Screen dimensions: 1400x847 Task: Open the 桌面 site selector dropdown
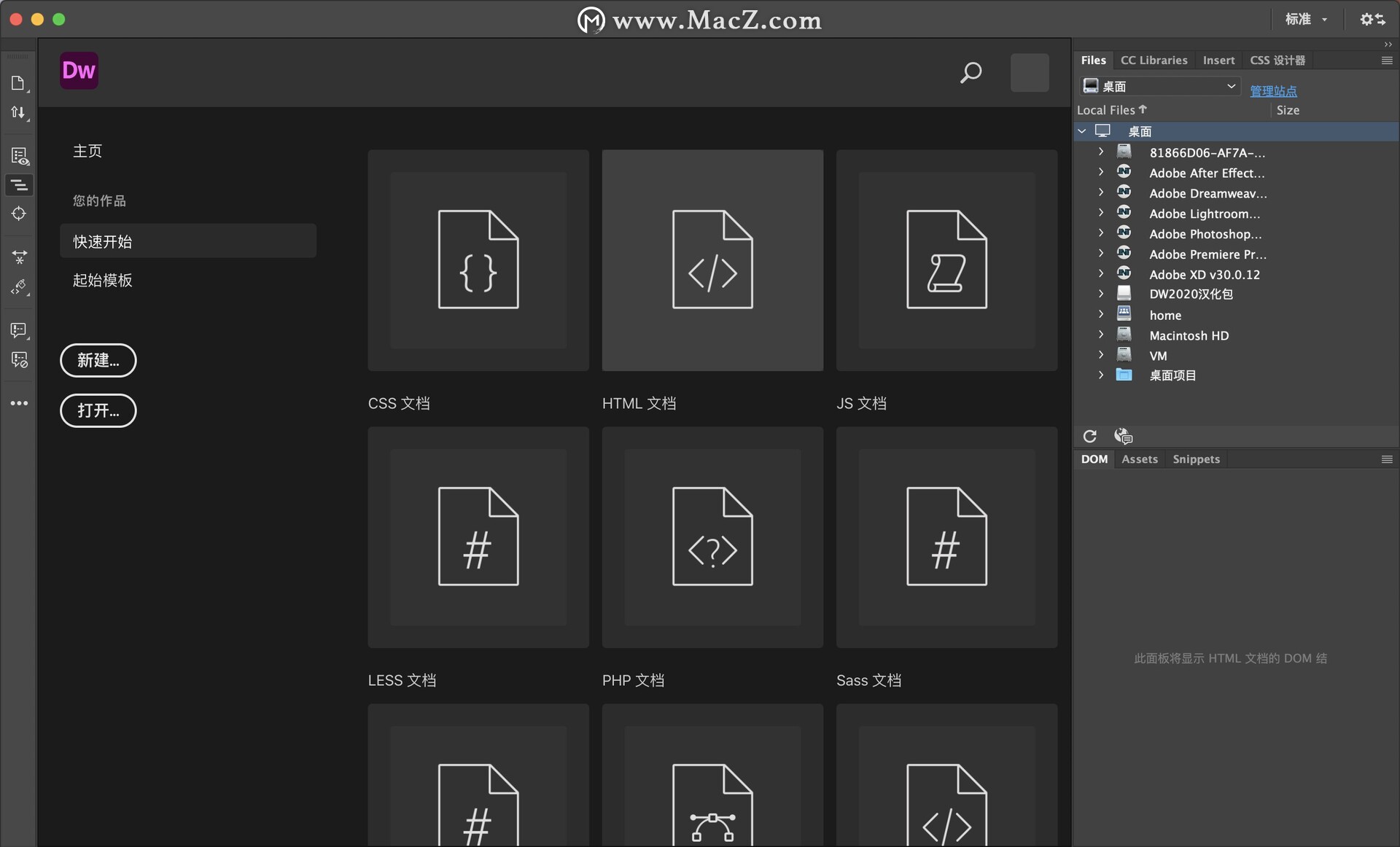1159,87
